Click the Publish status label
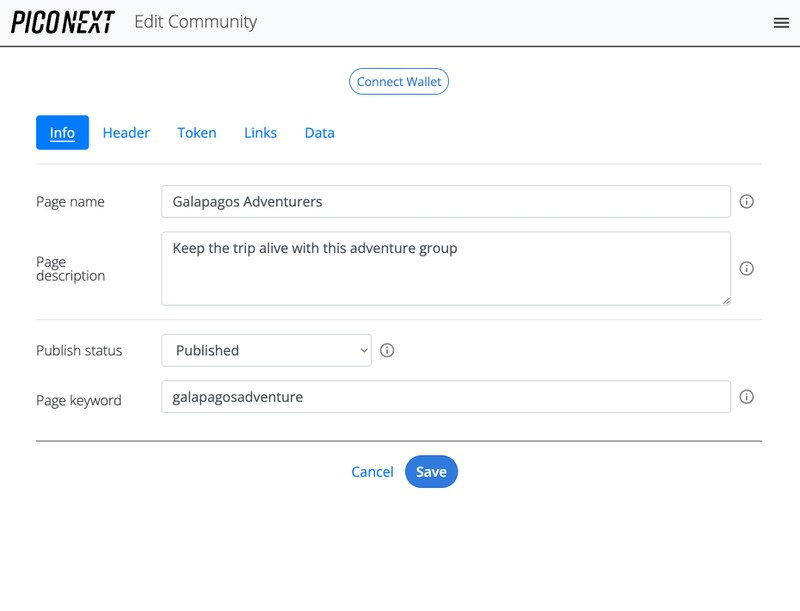This screenshot has width=800, height=611. click(79, 351)
